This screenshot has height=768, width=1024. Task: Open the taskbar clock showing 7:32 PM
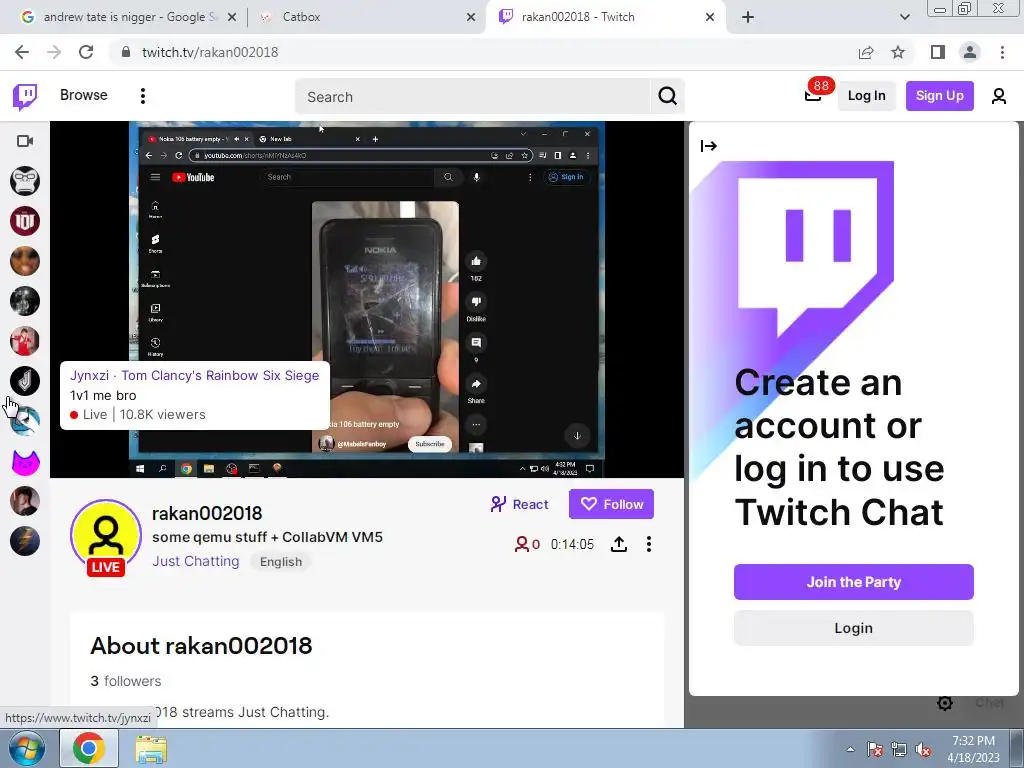(x=973, y=749)
